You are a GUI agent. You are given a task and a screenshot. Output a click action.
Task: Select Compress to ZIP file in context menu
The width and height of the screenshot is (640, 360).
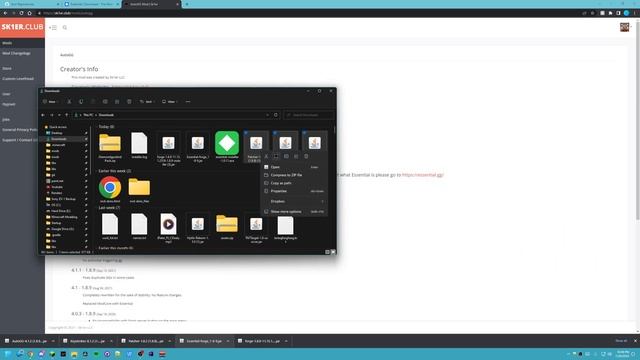293,175
